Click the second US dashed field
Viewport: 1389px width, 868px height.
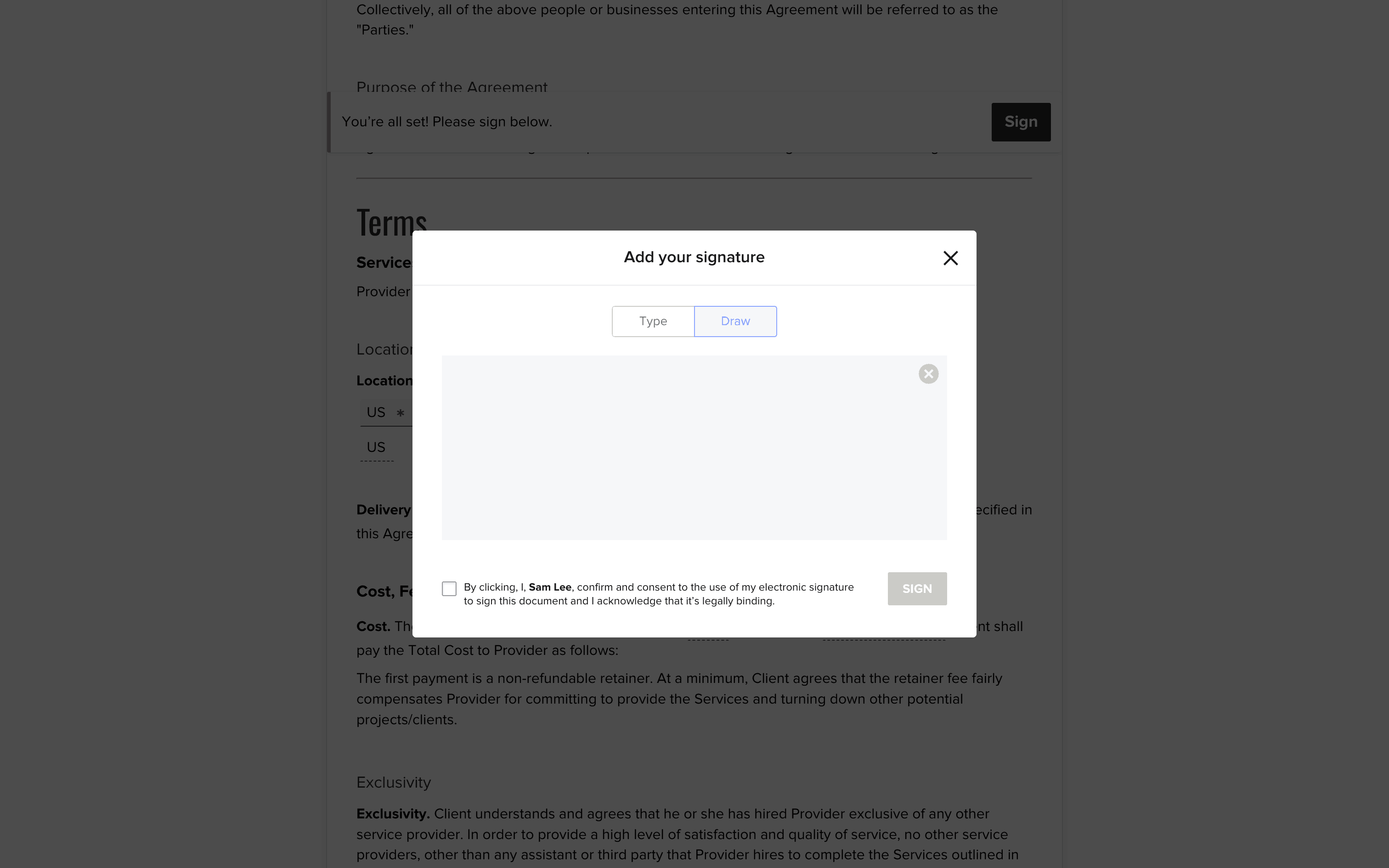(377, 448)
